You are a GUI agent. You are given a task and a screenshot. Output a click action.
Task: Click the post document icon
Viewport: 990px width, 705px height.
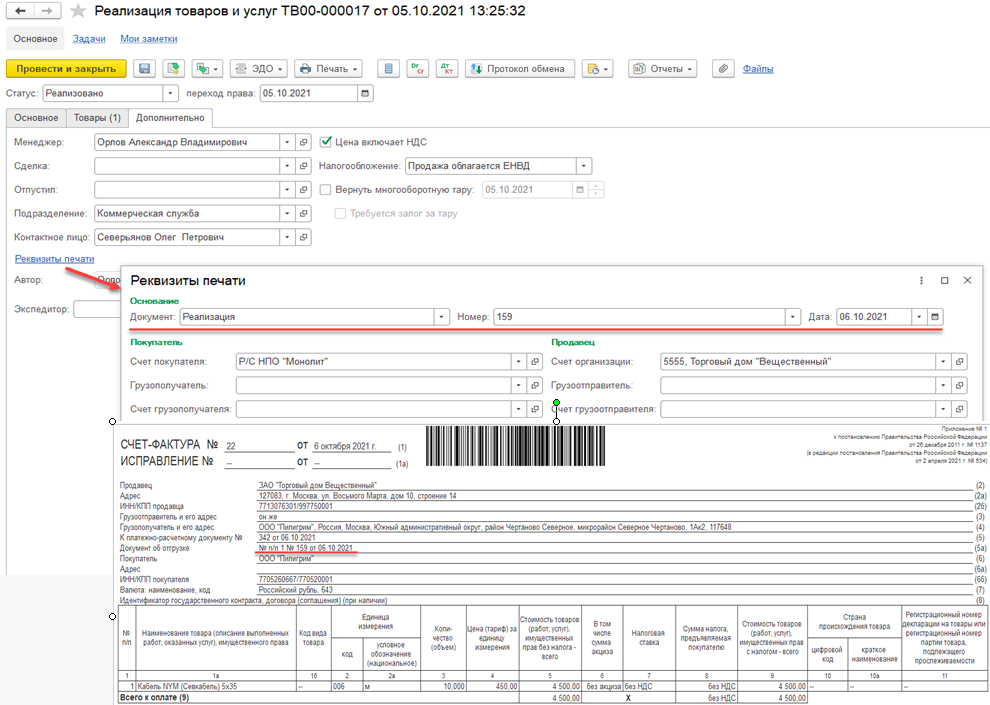173,69
